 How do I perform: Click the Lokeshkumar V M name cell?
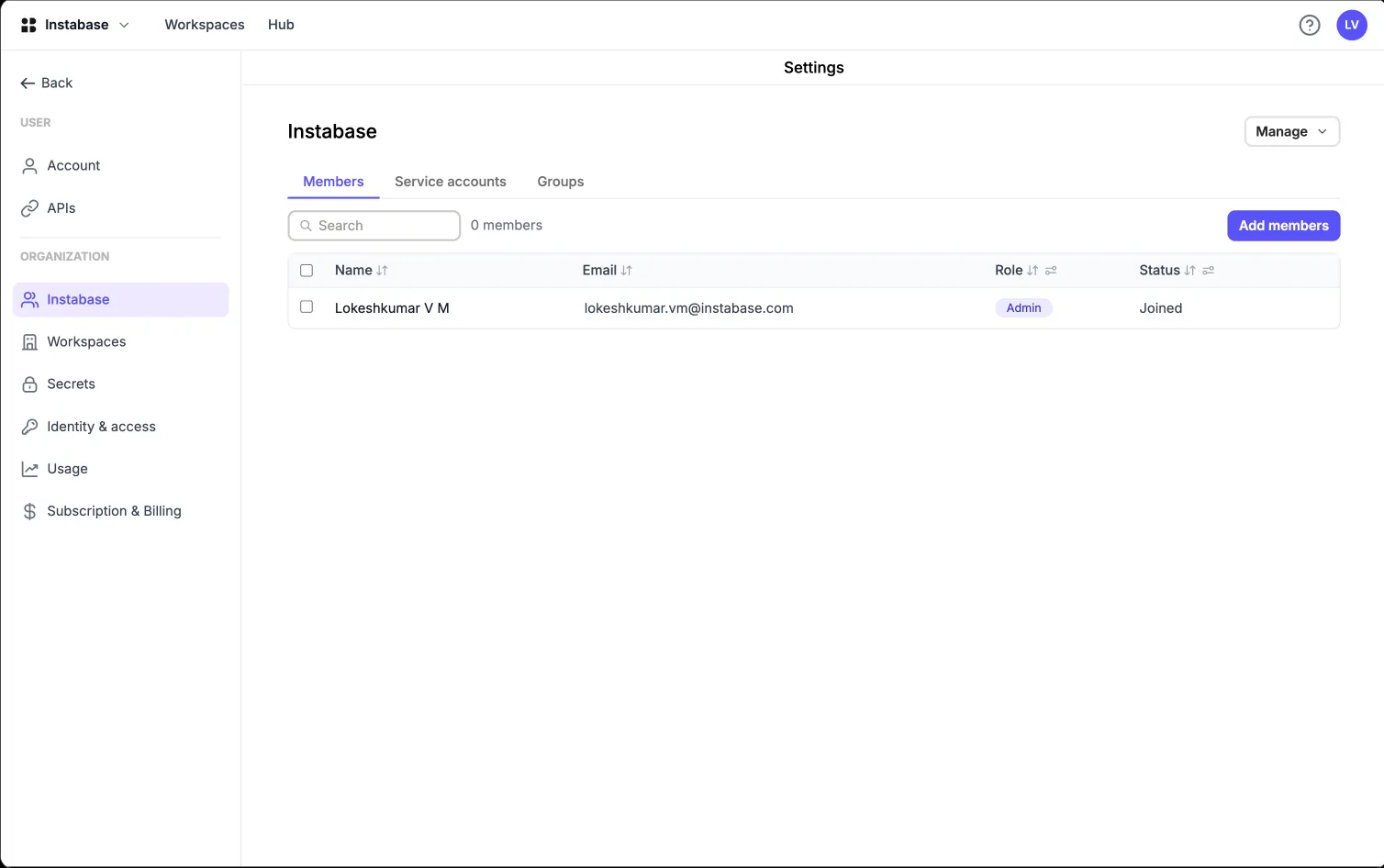tap(392, 308)
